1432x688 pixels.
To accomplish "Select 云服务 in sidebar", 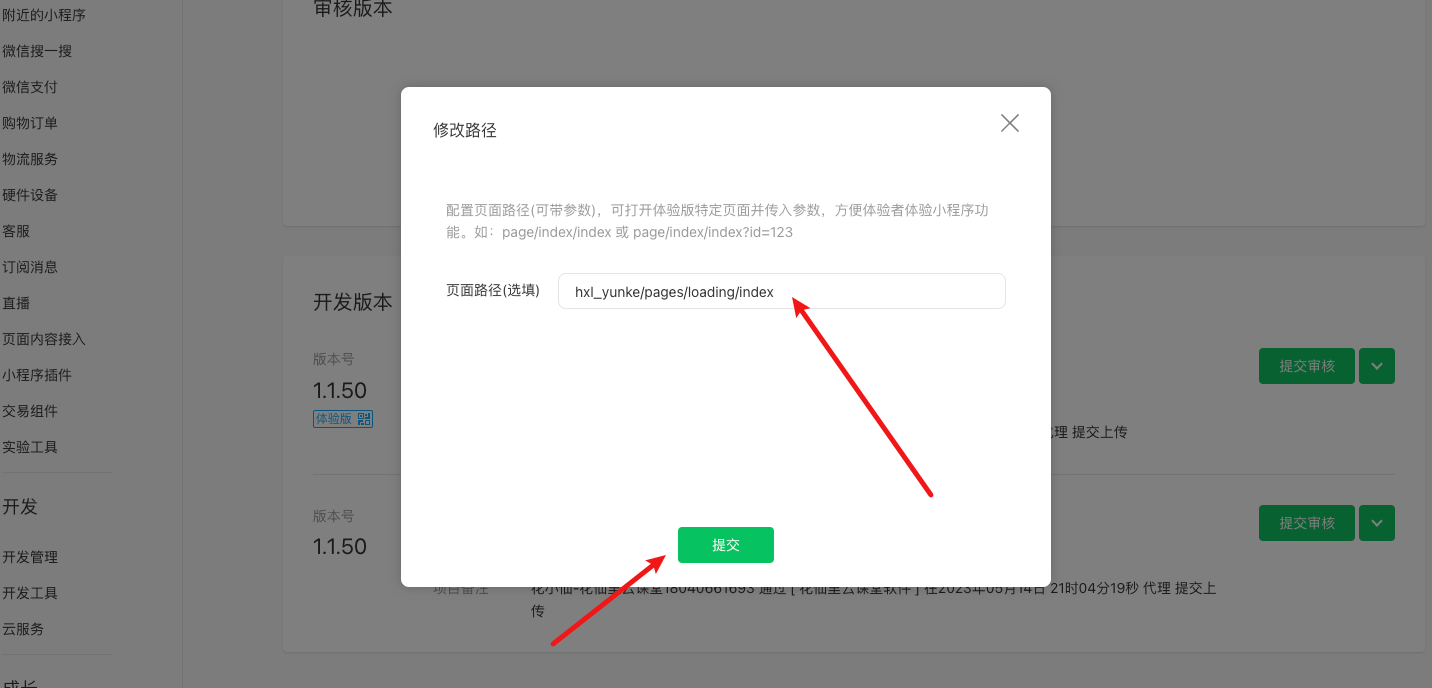I will pyautogui.click(x=23, y=629).
